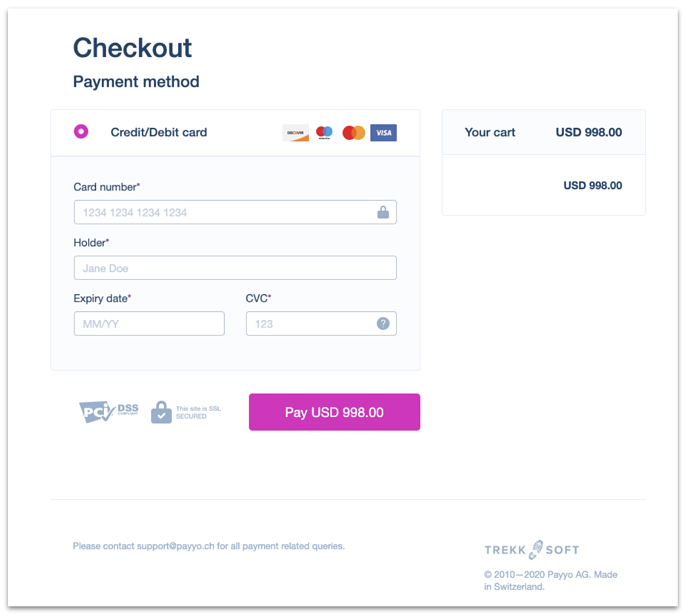
Task: Click the Pay USD 998.00 button
Action: pos(334,412)
